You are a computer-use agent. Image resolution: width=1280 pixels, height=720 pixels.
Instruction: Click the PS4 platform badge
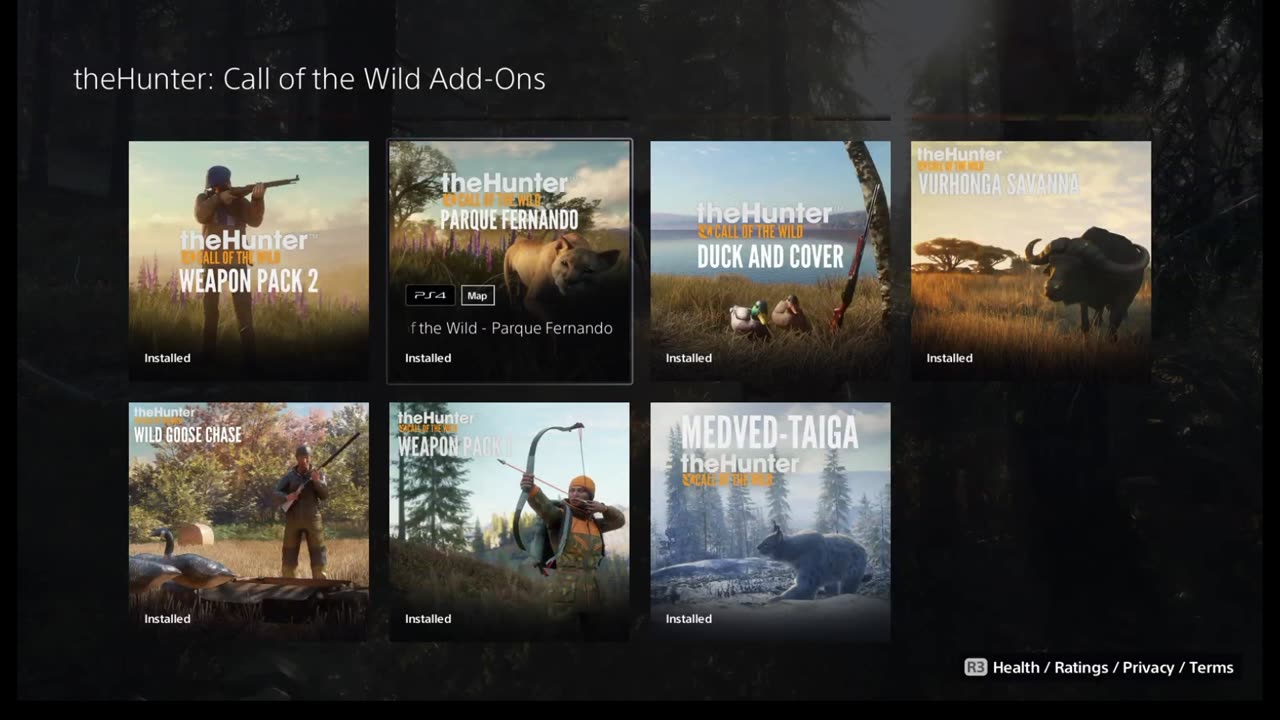[430, 296]
